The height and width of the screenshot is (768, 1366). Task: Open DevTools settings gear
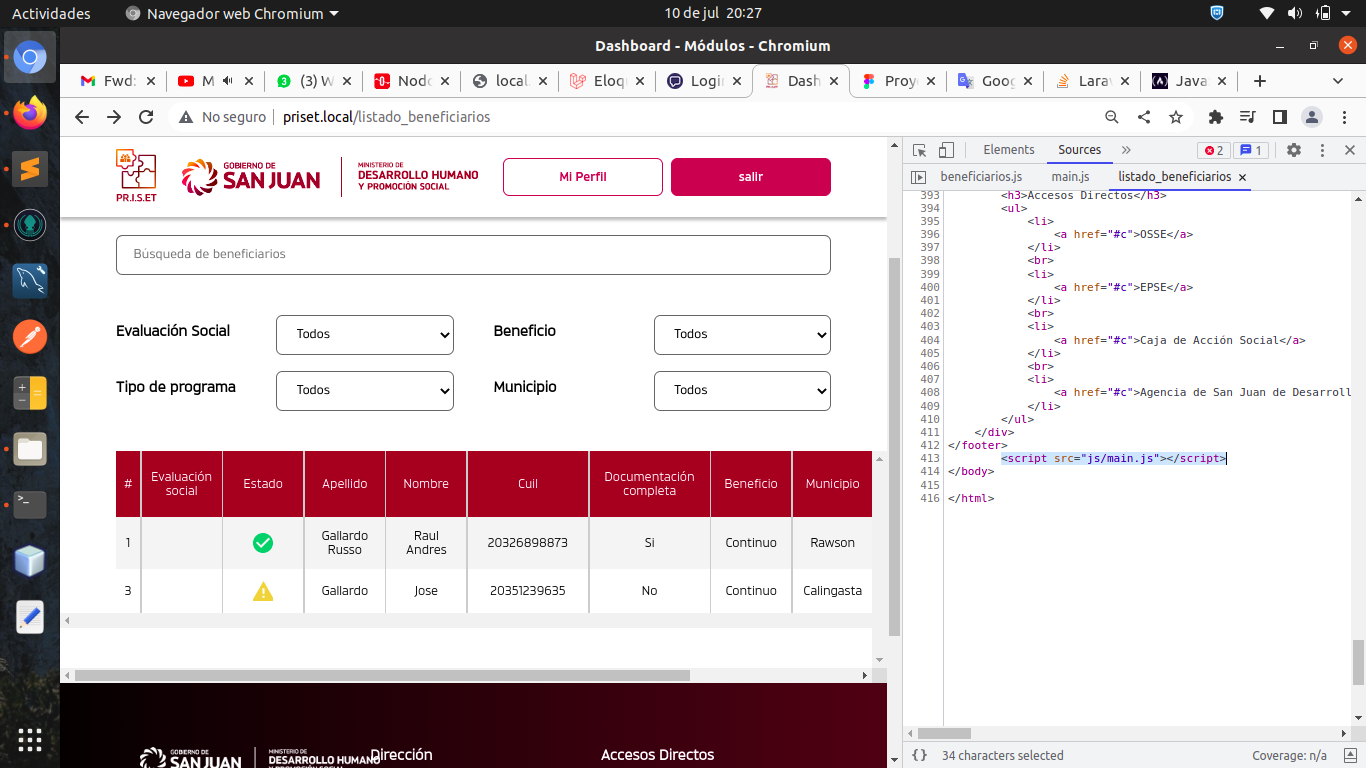tap(1294, 150)
